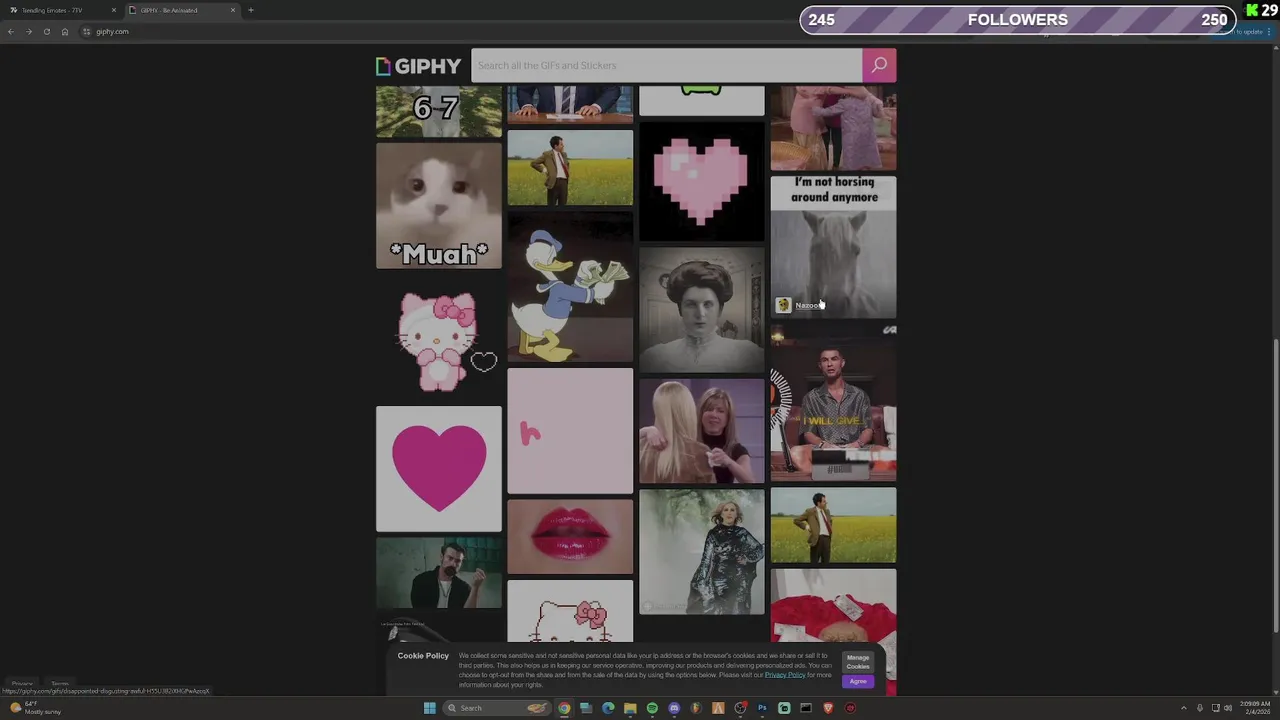Image resolution: width=1280 pixels, height=720 pixels.
Task: Click the uploader avatar on the horse GIF
Action: pos(783,305)
